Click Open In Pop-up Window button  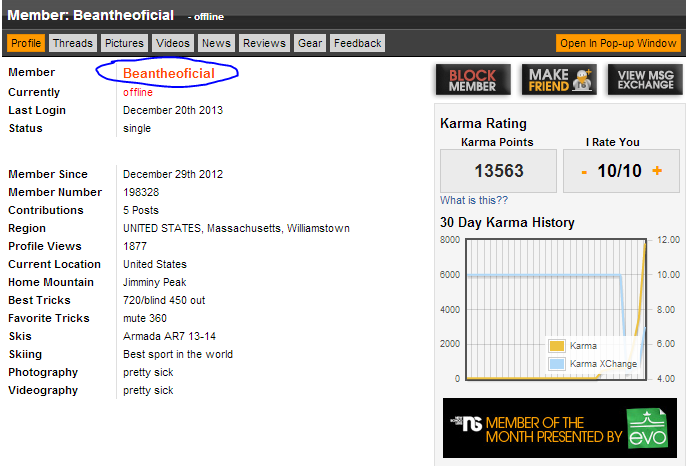[x=618, y=43]
